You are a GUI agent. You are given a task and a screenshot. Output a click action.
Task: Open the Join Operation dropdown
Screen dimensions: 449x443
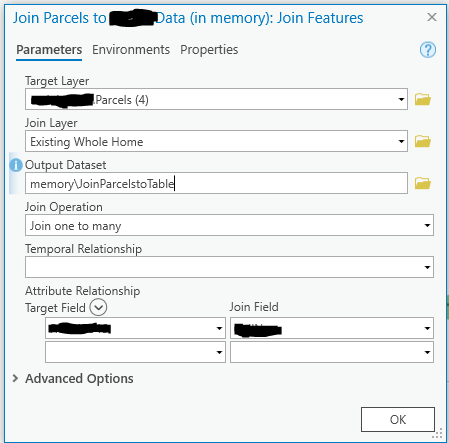click(x=229, y=225)
